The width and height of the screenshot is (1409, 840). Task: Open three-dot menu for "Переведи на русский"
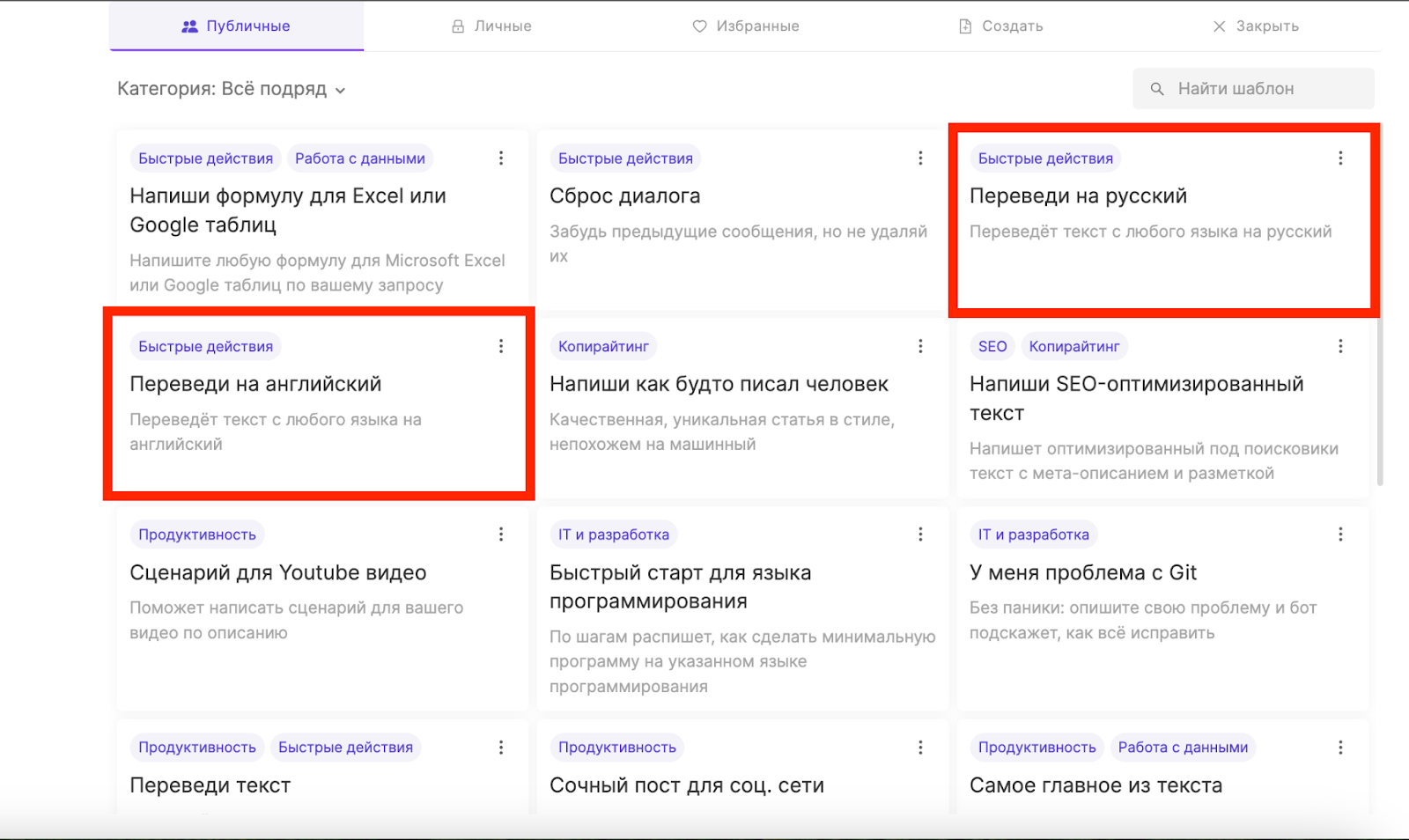pos(1340,158)
